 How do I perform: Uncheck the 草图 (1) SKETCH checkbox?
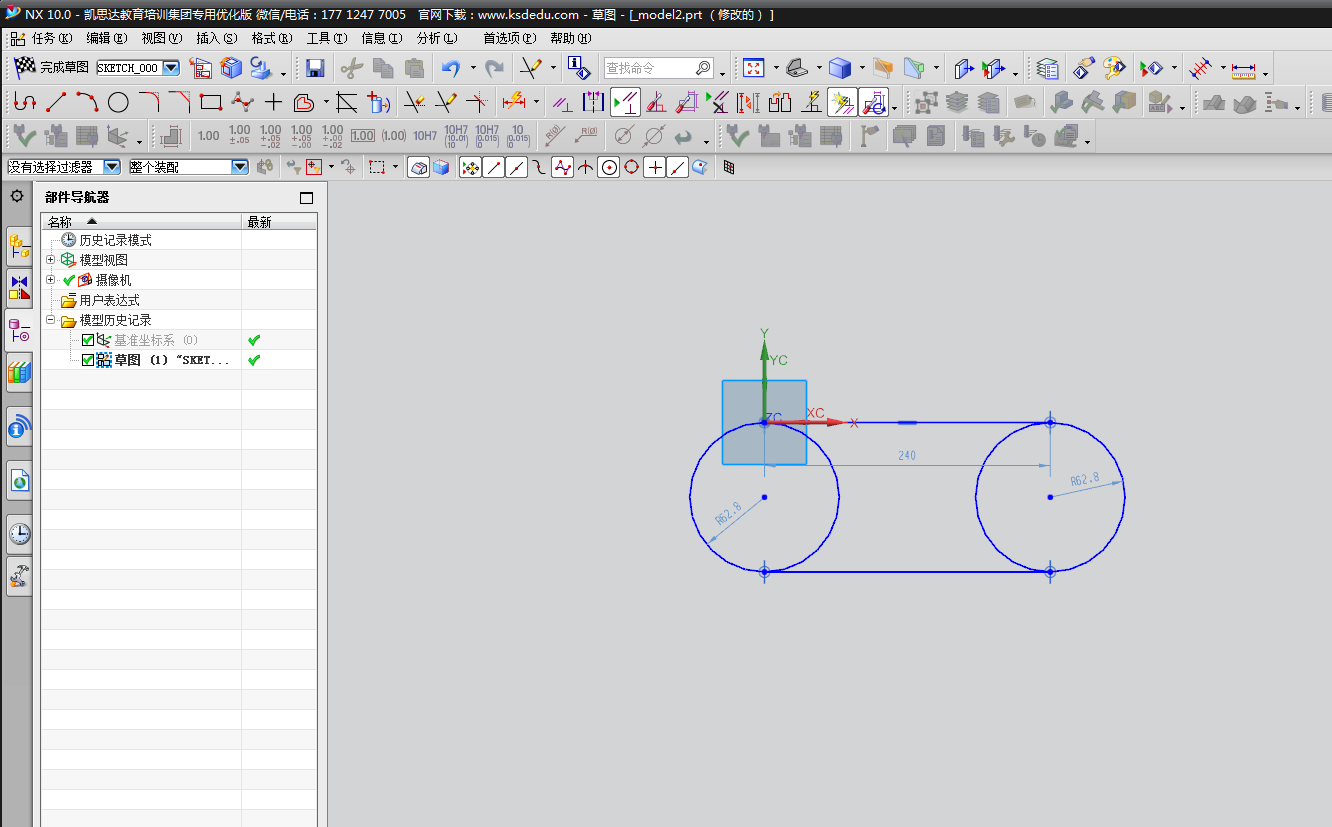[x=88, y=360]
